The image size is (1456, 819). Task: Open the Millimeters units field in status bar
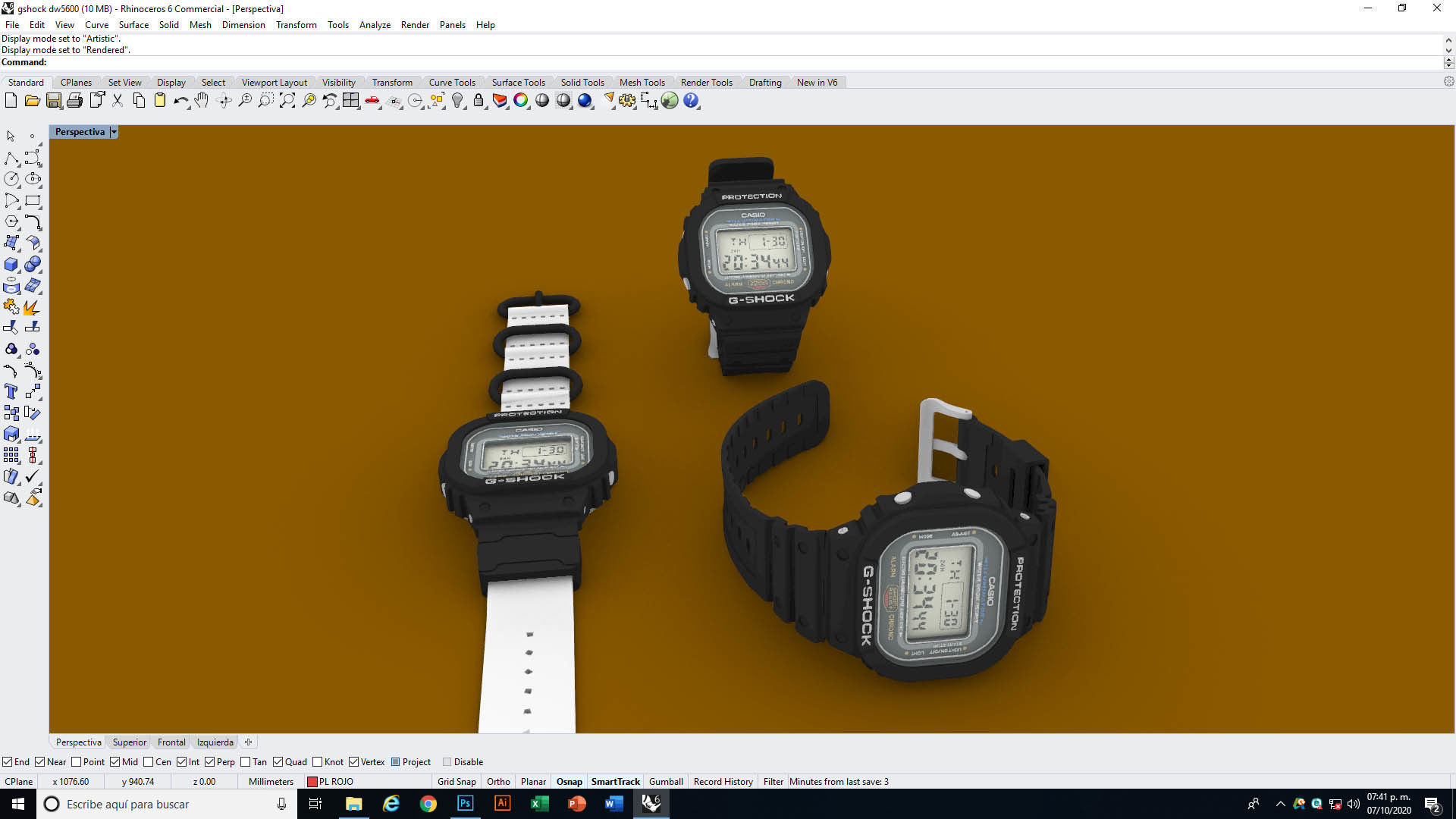coord(271,782)
